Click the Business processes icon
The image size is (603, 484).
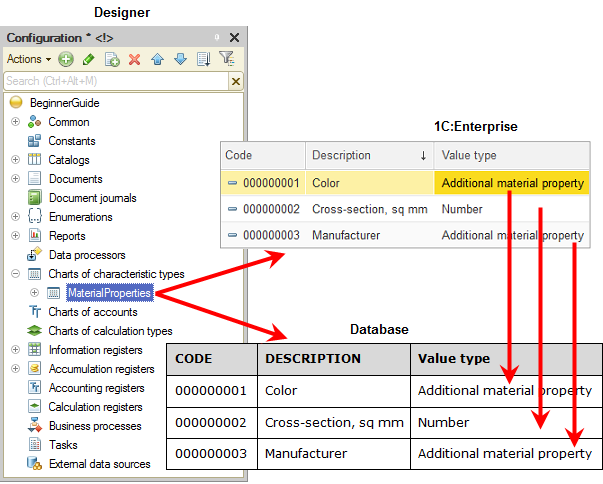pos(35,425)
